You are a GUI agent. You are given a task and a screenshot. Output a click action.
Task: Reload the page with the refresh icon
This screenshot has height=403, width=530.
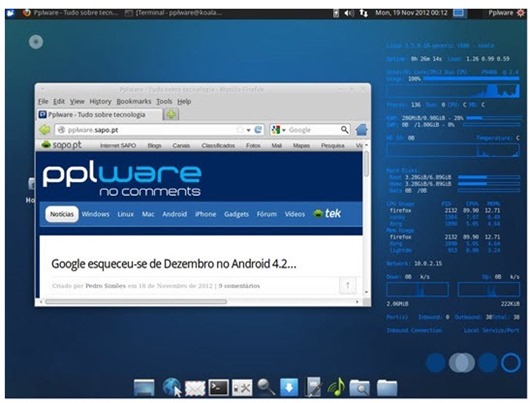pos(258,130)
